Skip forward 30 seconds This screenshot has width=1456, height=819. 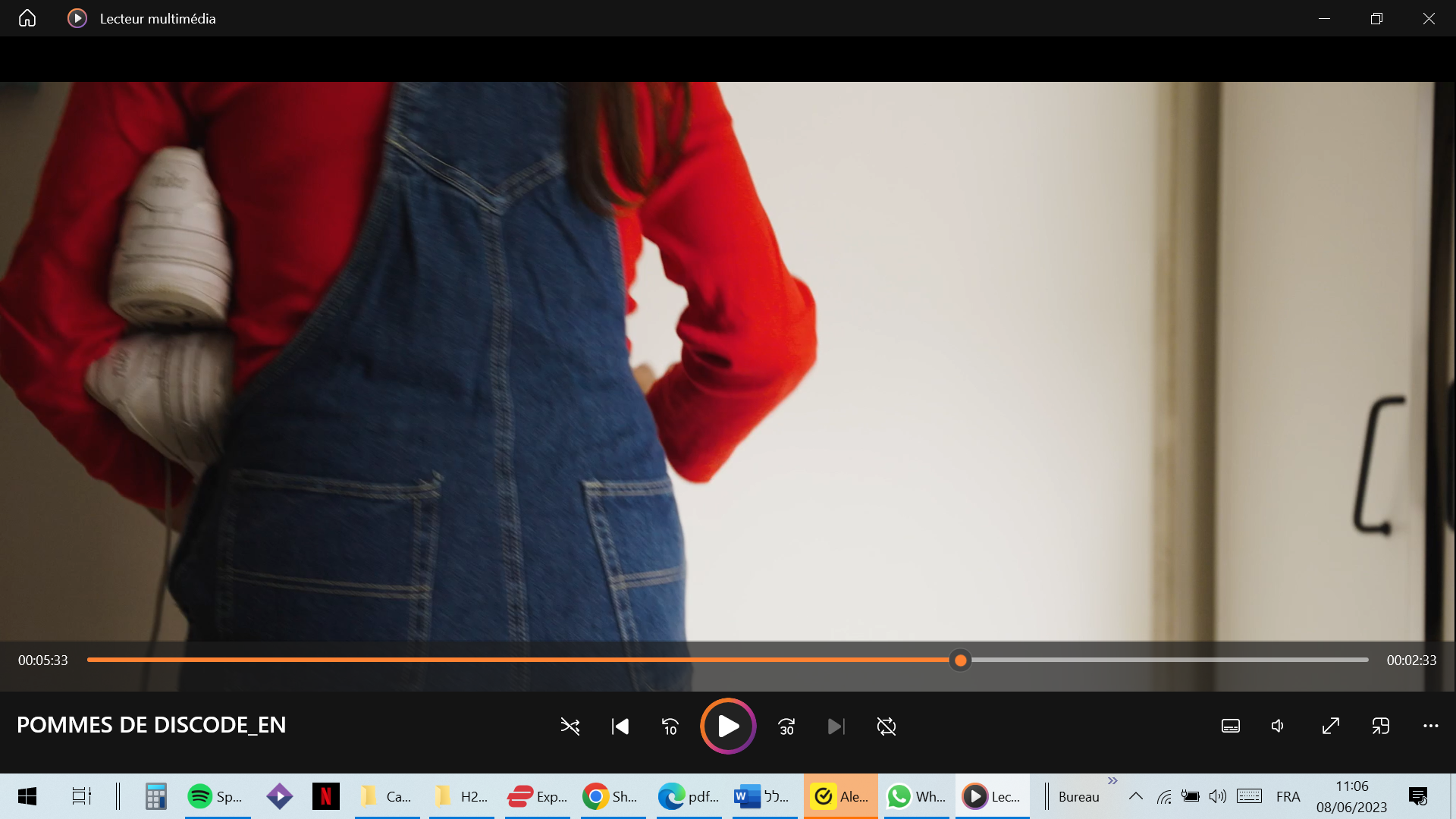click(786, 726)
